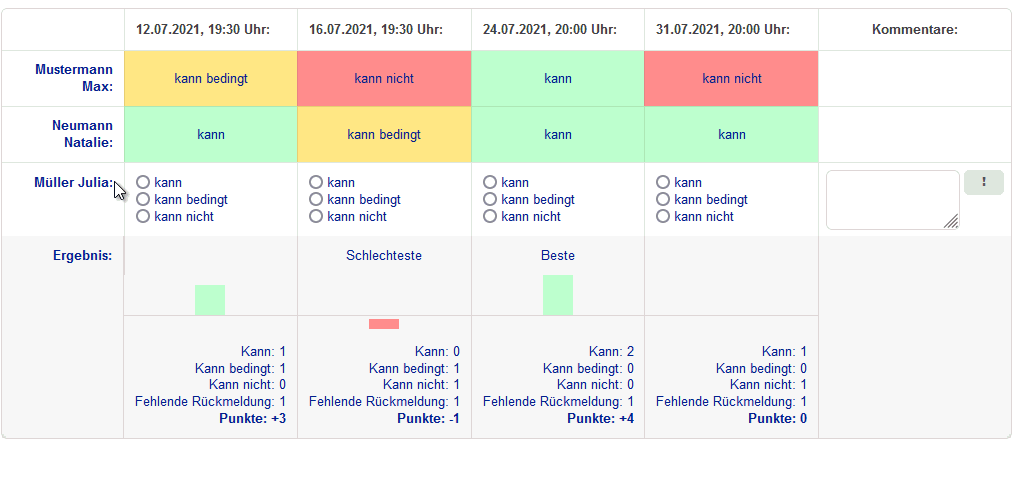The image size is (1014, 493).
Task: Select 'kann' for Müller Julia on 12.07.2021
Action: coord(143,182)
